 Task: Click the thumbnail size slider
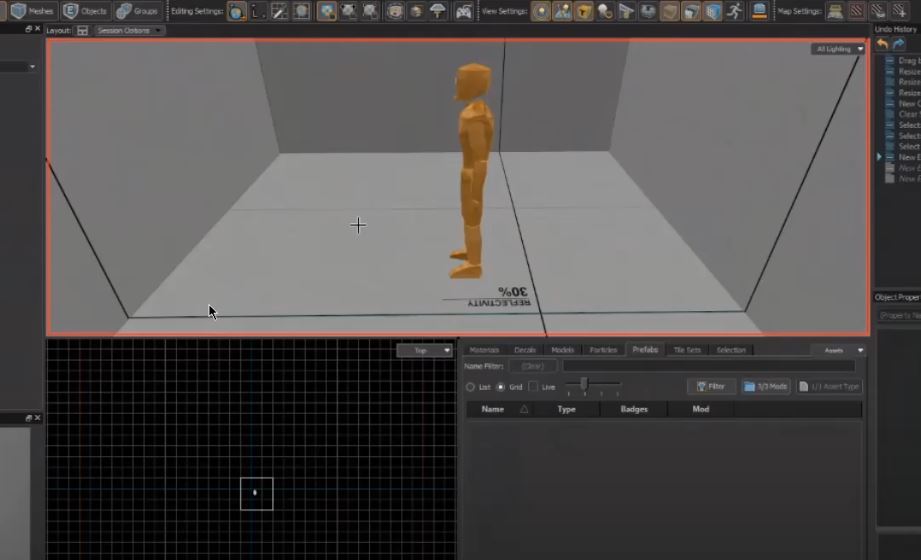(593, 385)
